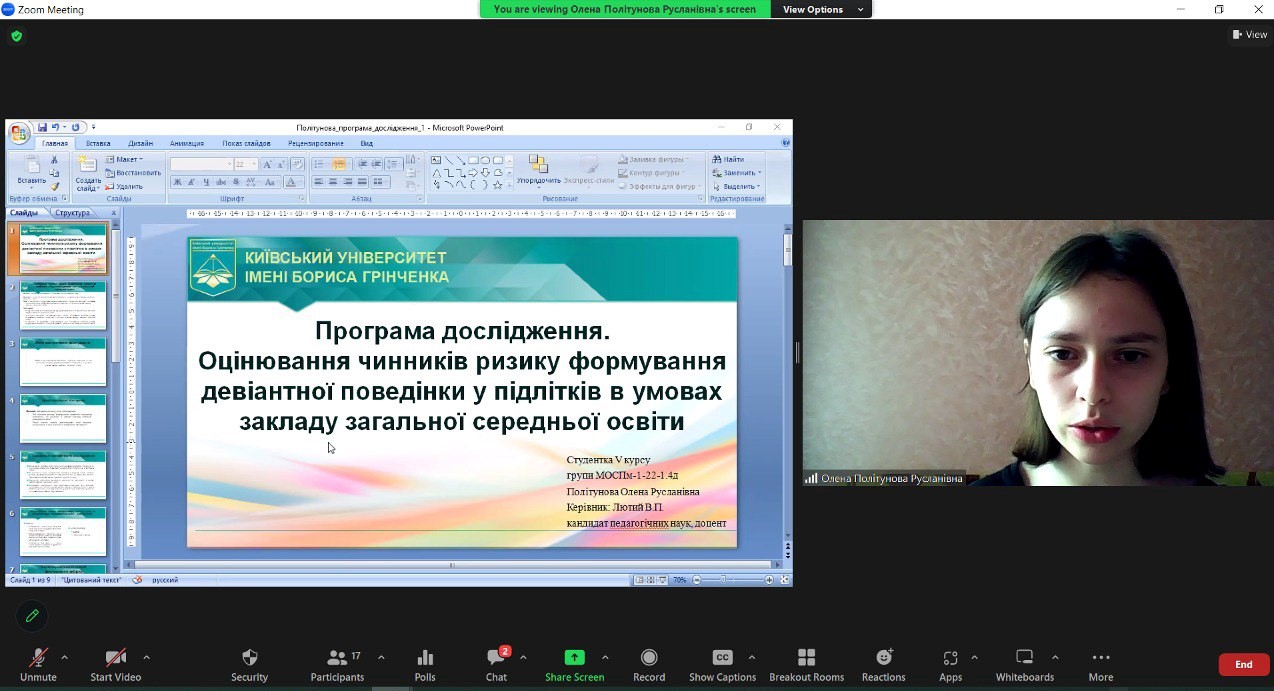Open the Security shield options
This screenshot has height=691, width=1274.
pyautogui.click(x=249, y=664)
